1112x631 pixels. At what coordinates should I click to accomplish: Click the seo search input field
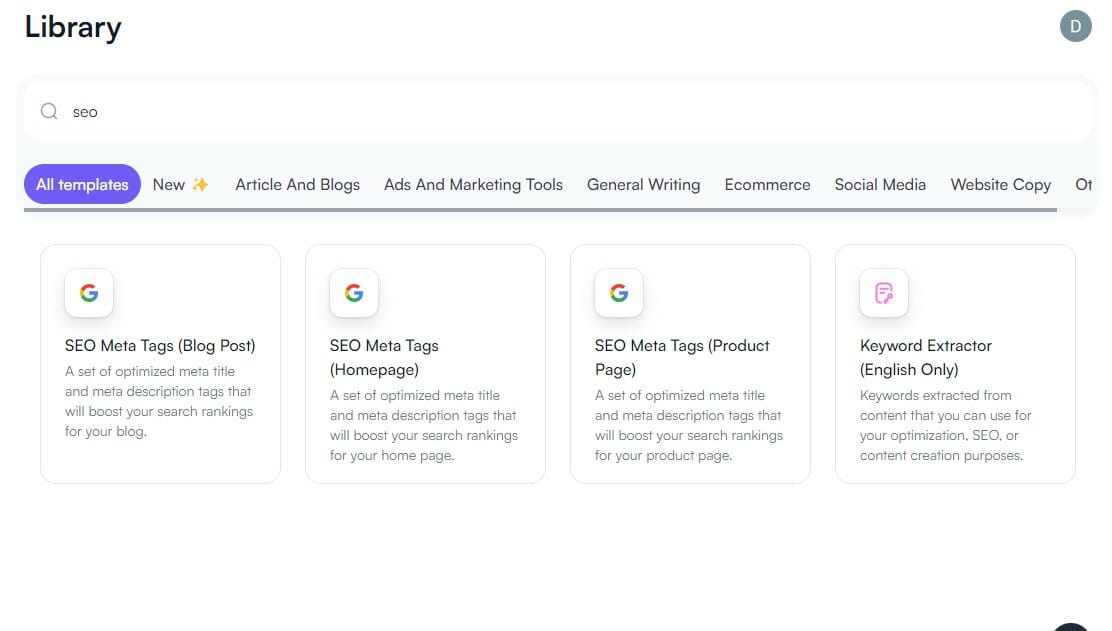(x=557, y=111)
